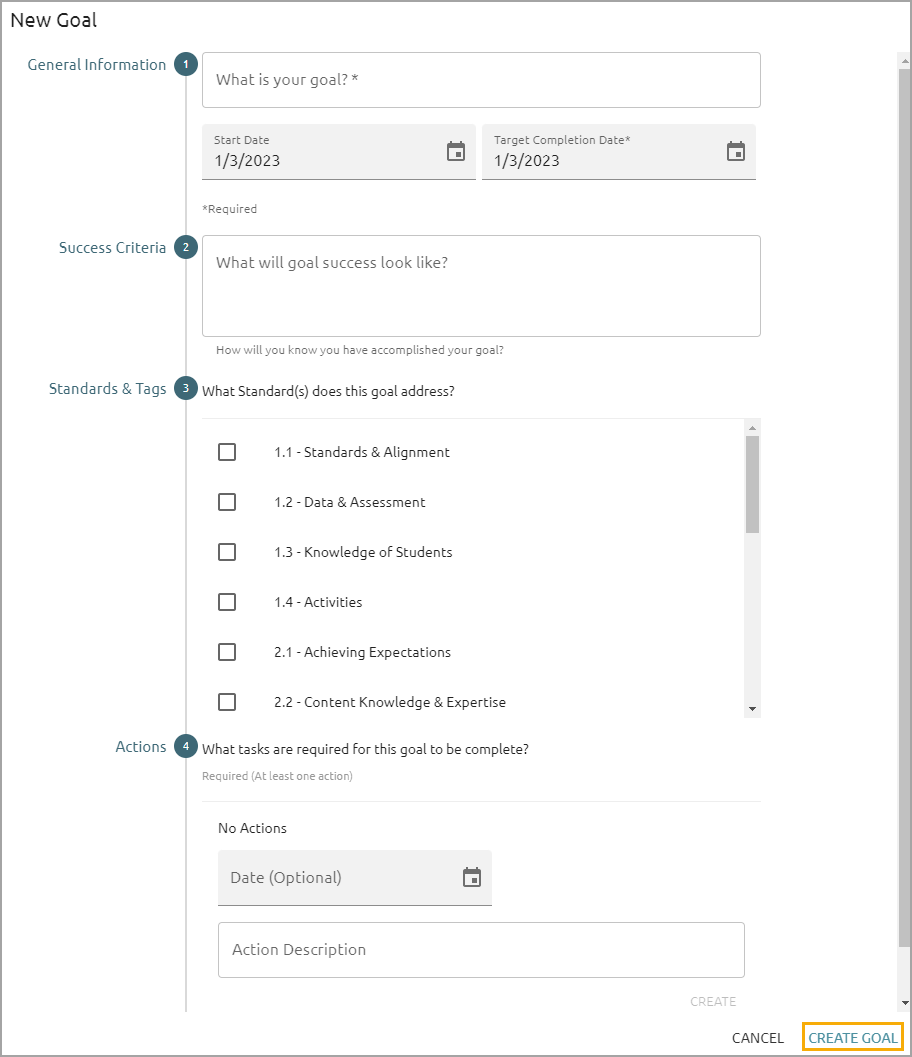Click the CREATE GOAL button
Screen dimensions: 912x1057
point(853,1038)
